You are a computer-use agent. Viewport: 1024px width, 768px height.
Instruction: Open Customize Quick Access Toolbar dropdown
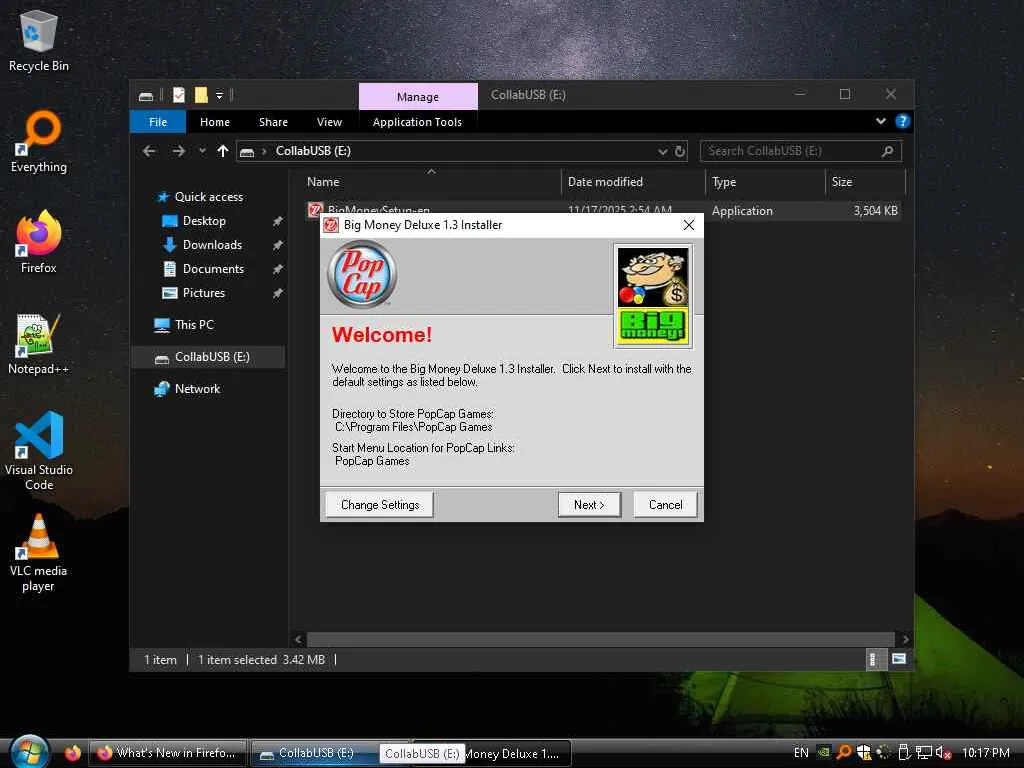pos(219,96)
